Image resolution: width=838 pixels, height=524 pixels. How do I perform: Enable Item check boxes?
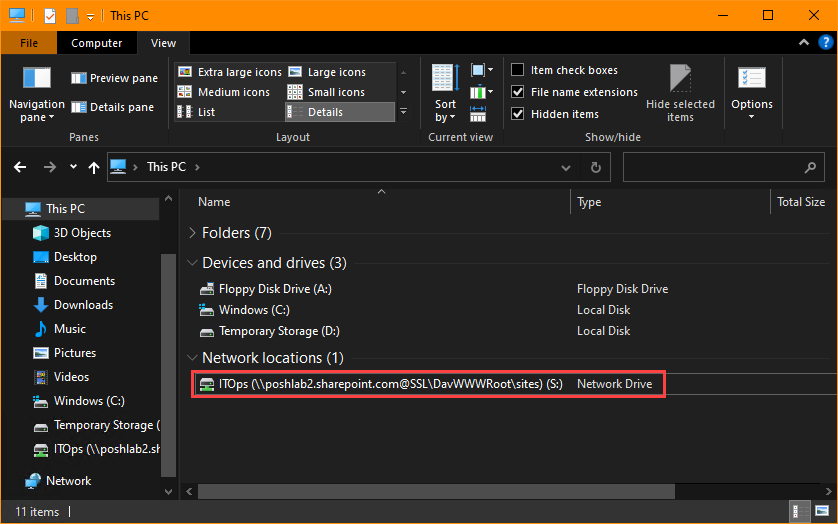click(x=518, y=70)
